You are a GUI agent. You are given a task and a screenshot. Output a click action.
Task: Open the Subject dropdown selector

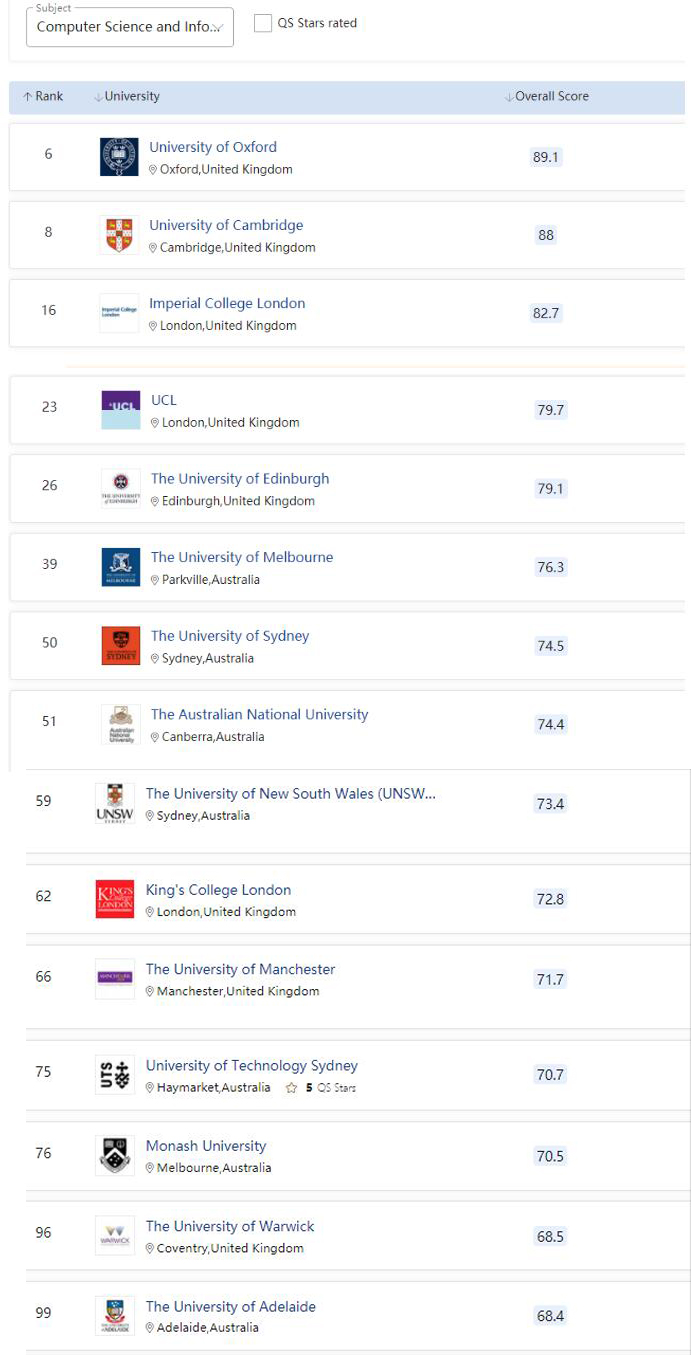[129, 27]
